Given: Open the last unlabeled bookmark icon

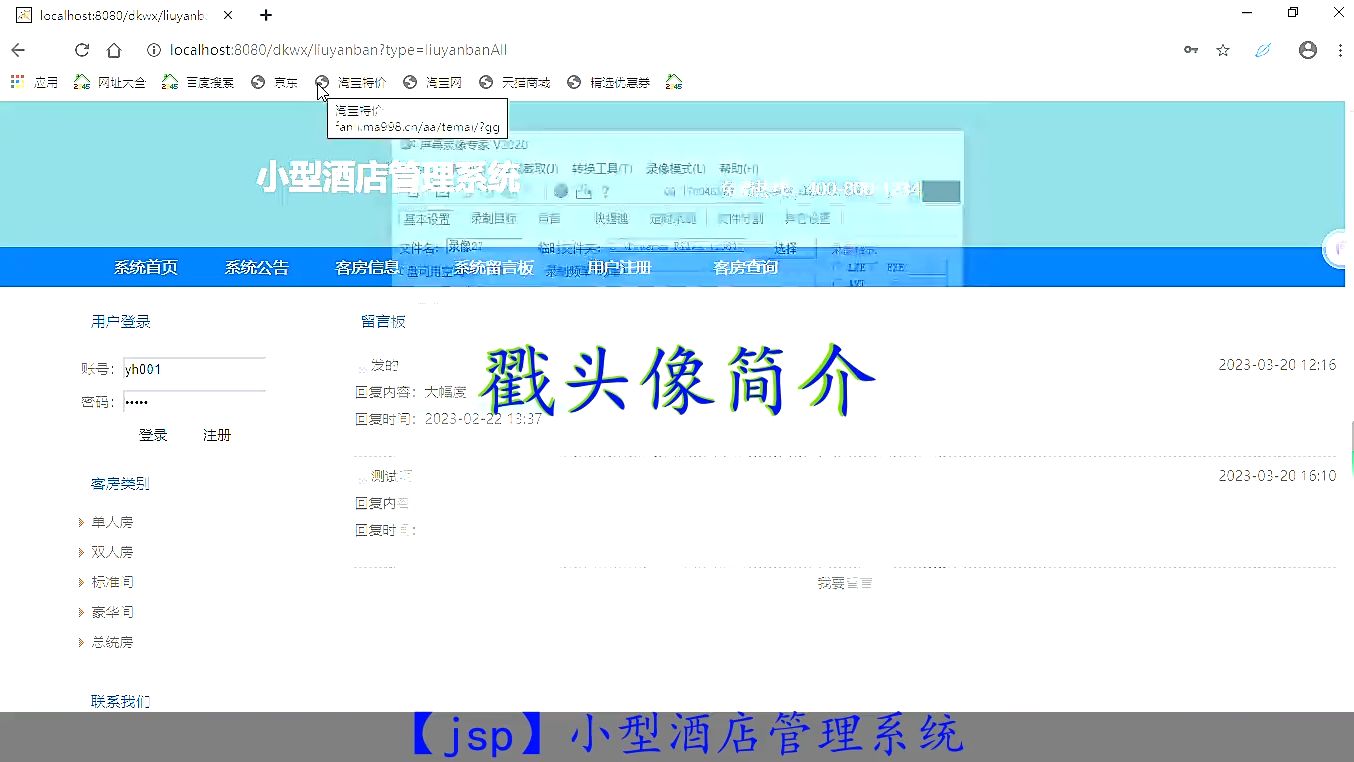Looking at the screenshot, I should point(674,82).
